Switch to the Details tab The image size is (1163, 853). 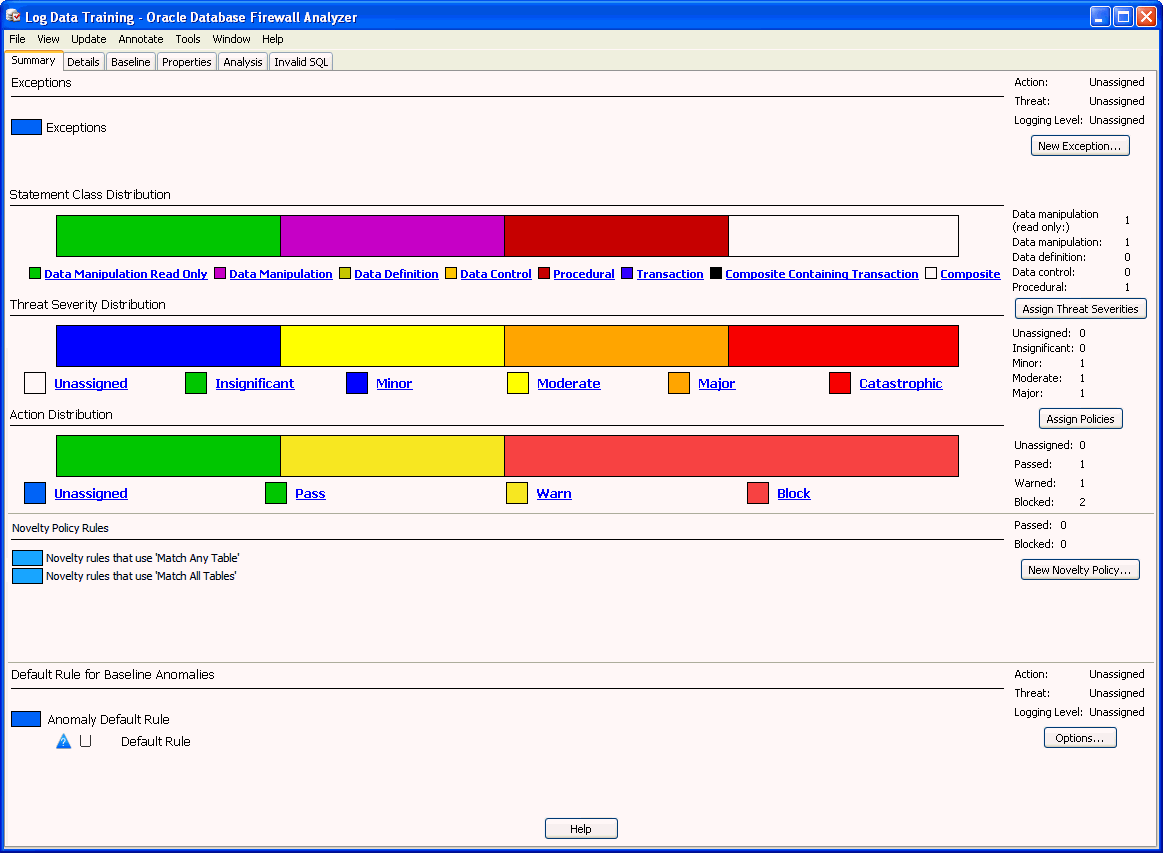pyautogui.click(x=83, y=62)
